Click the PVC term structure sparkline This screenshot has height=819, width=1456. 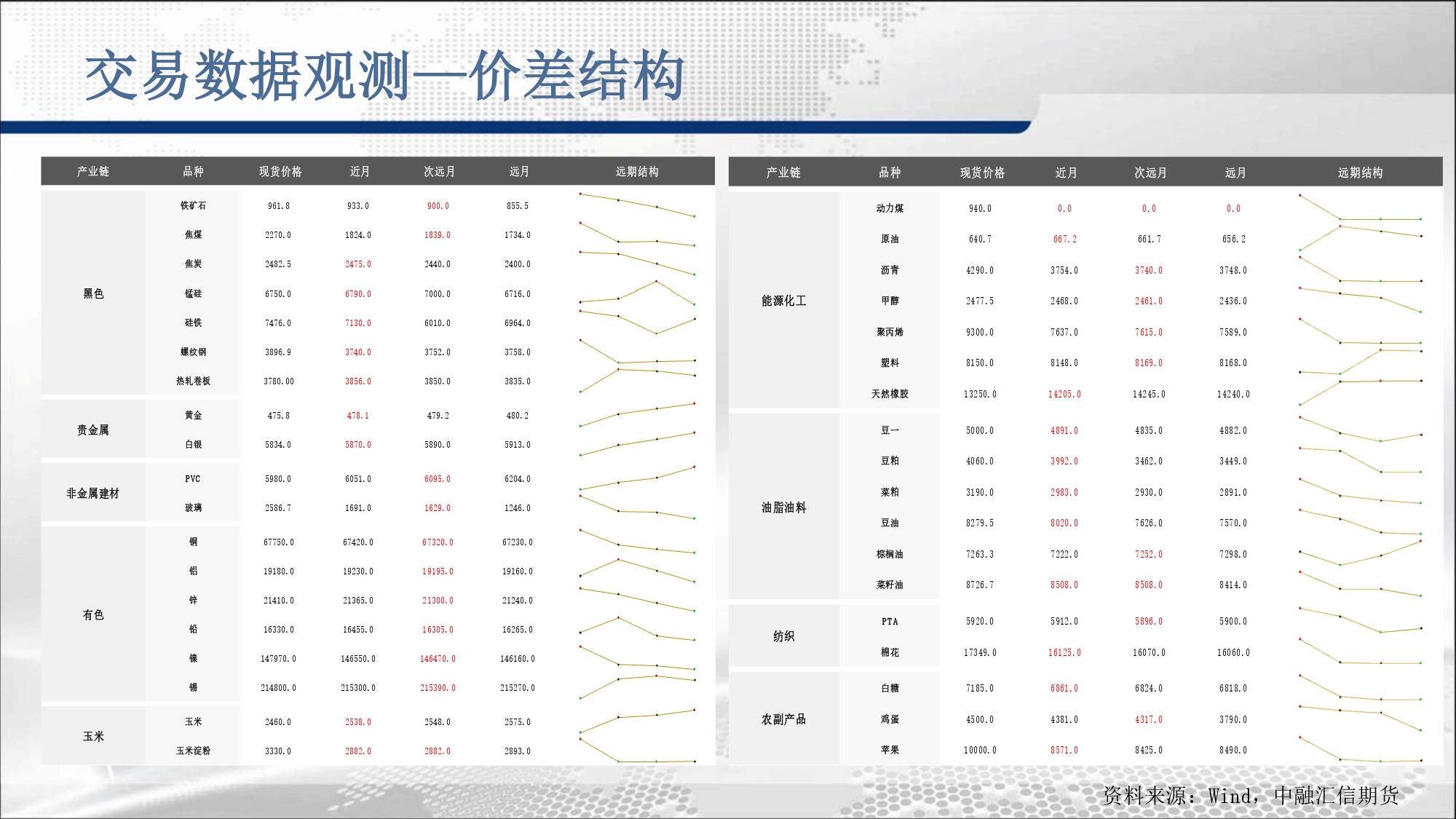tap(637, 478)
